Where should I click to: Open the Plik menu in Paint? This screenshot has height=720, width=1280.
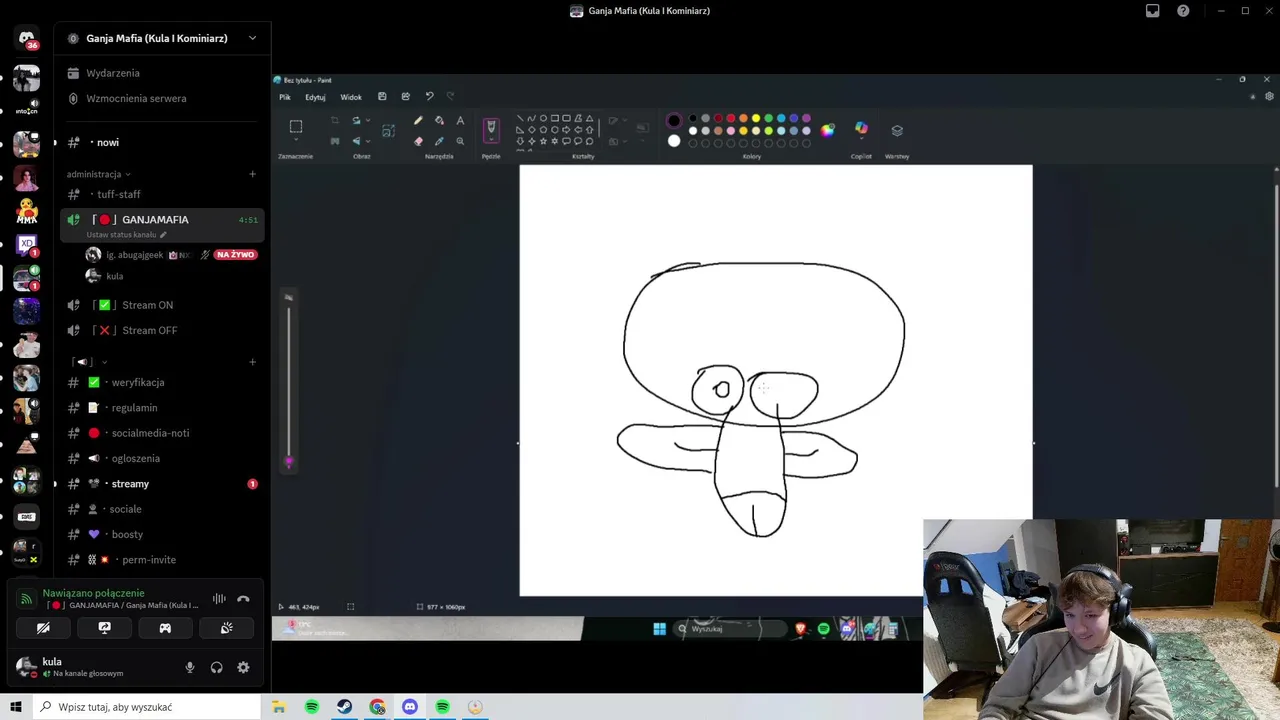285,97
